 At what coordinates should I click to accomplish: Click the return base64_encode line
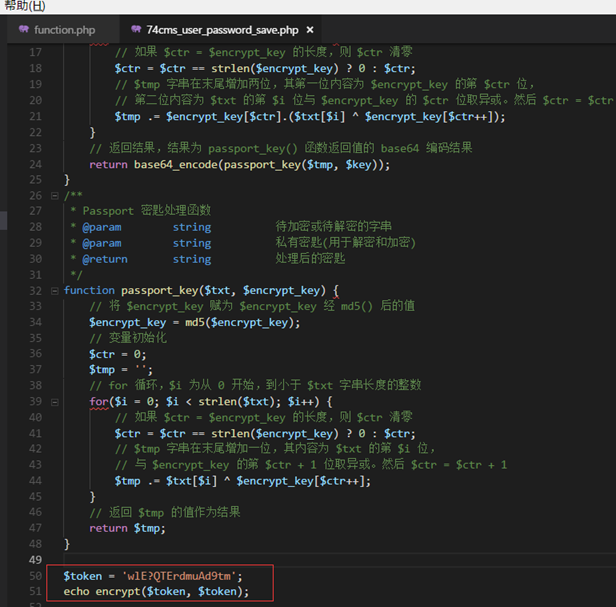point(239,165)
